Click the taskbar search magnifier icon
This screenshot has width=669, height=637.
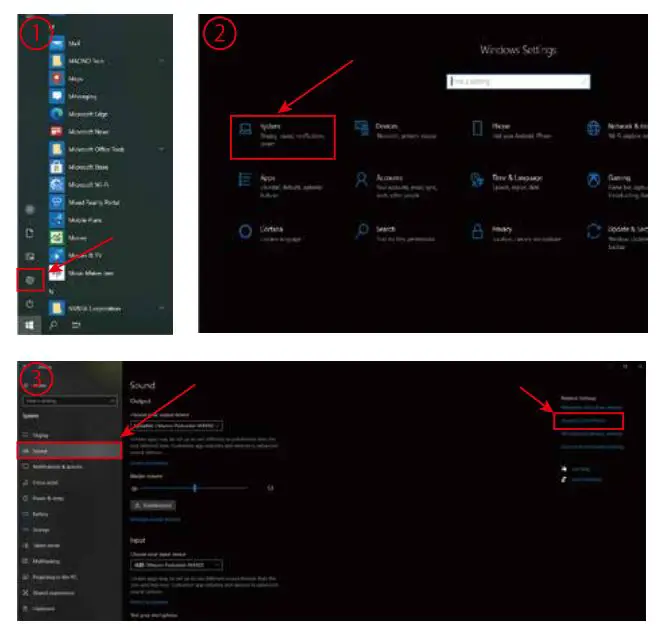(x=53, y=325)
